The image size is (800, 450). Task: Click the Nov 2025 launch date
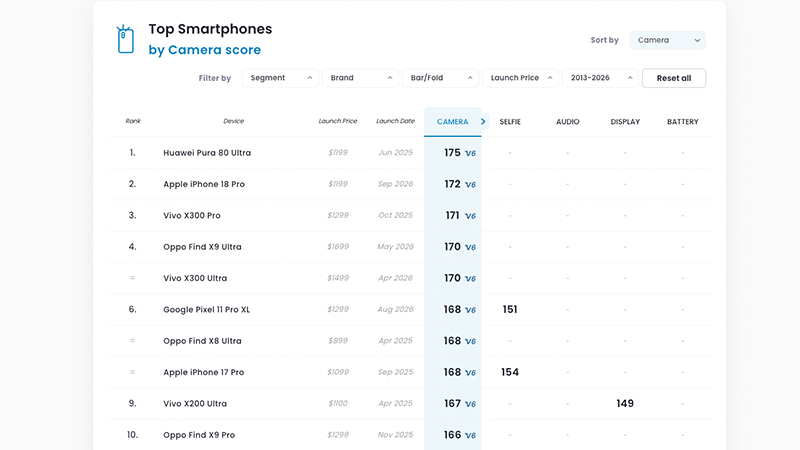(x=395, y=435)
